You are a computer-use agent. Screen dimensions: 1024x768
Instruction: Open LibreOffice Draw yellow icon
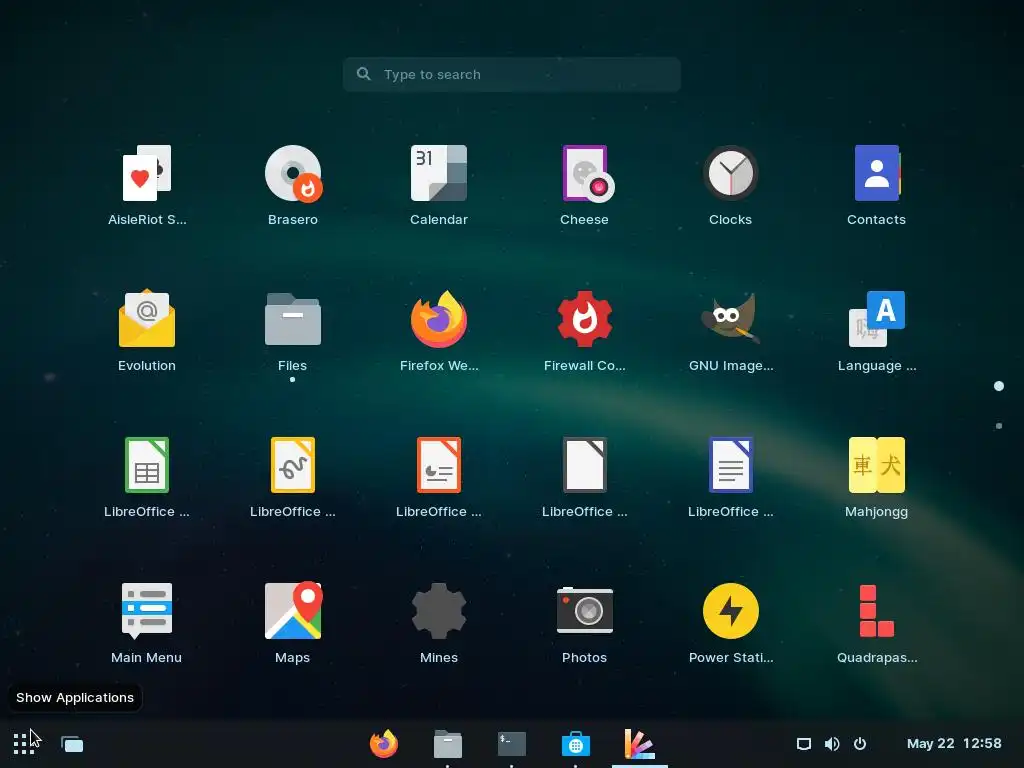293,477
